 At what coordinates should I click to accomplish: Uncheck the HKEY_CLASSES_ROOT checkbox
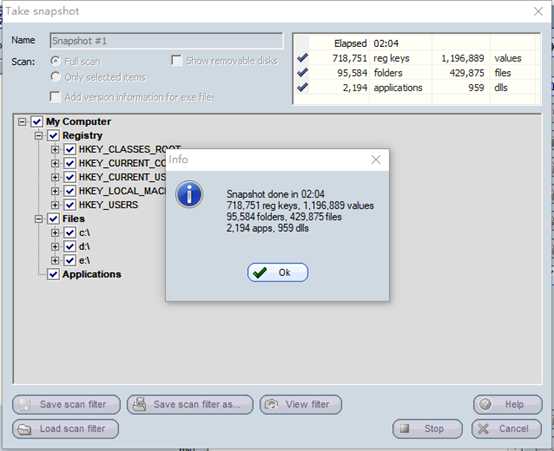[x=70, y=149]
